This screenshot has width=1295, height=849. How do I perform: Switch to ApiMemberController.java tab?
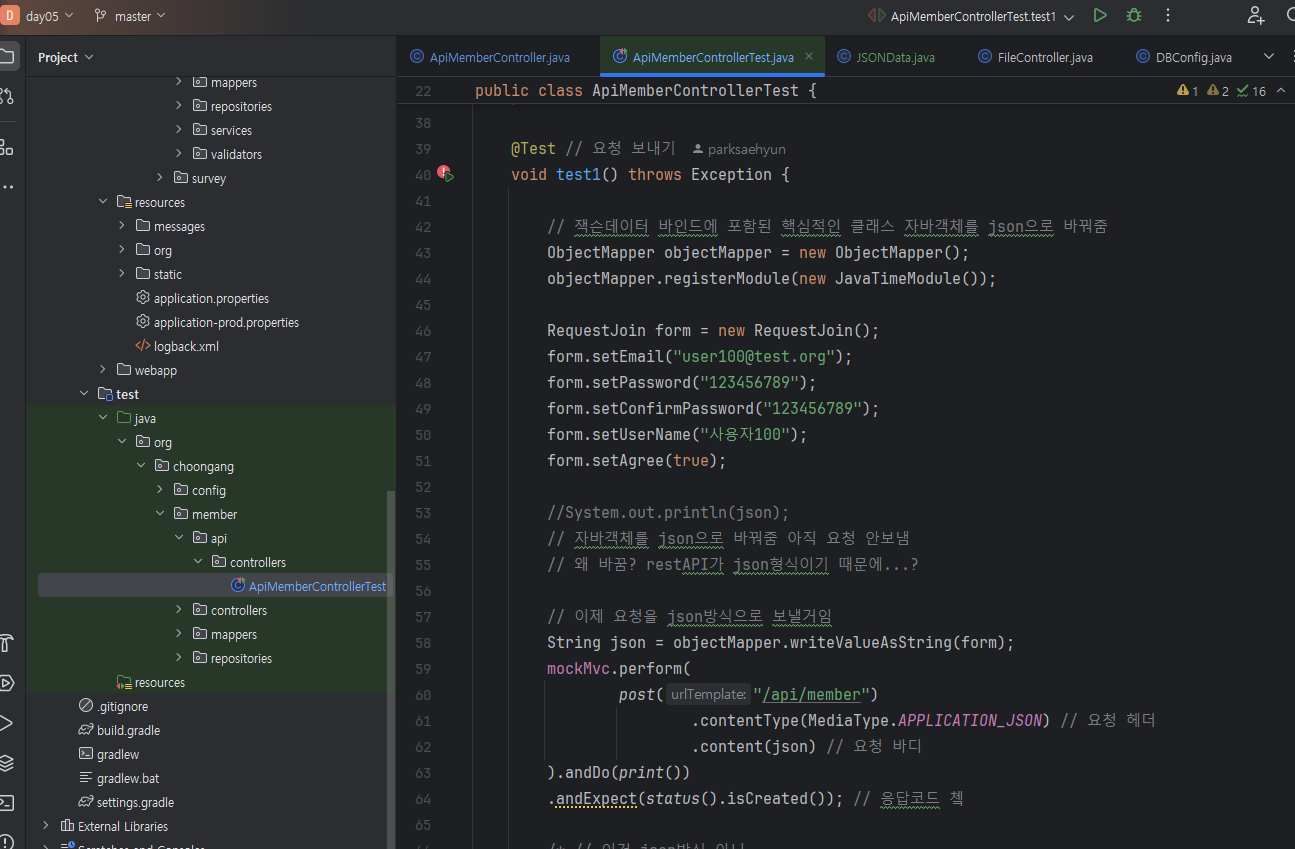[x=491, y=57]
